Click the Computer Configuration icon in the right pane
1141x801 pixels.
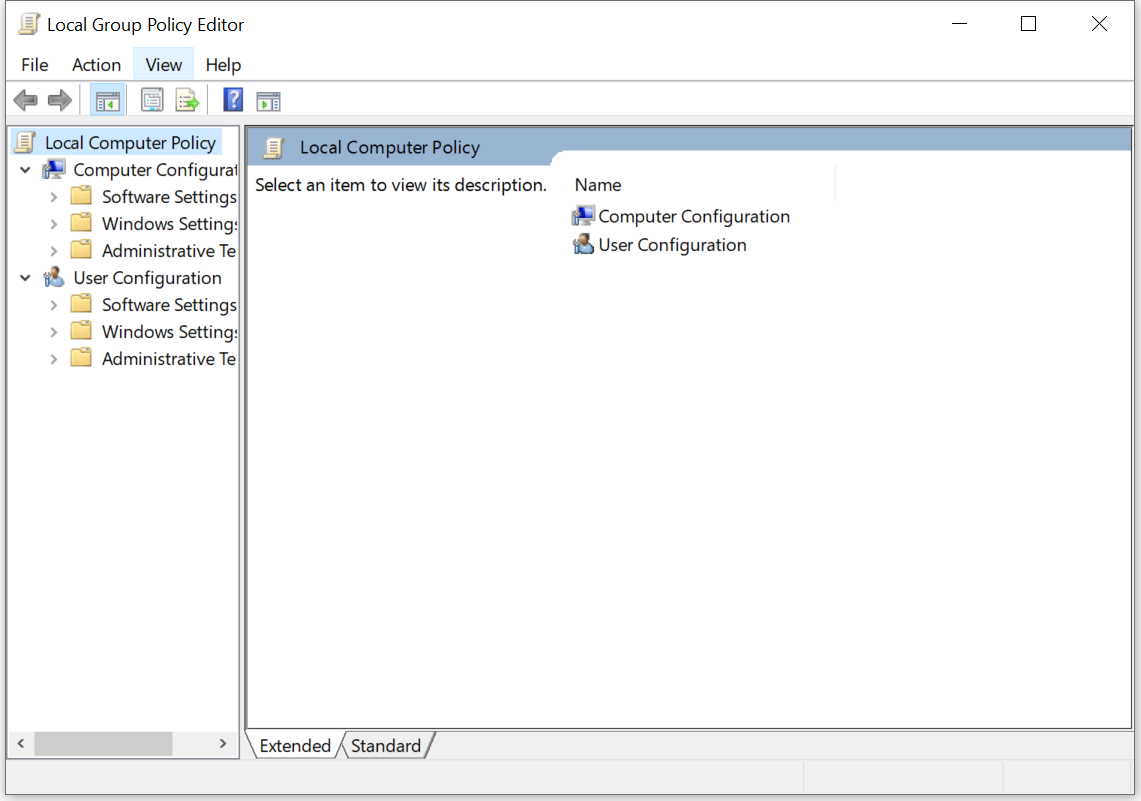[x=583, y=216]
